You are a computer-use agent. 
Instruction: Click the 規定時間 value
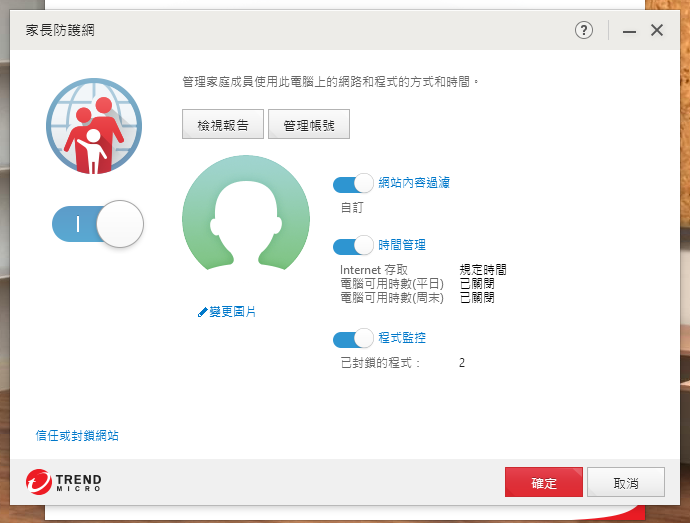tap(483, 269)
